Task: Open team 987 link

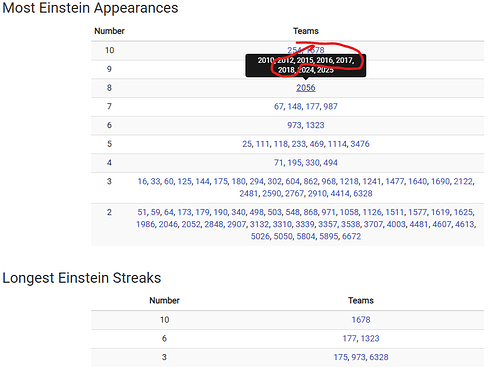Action: click(330, 106)
